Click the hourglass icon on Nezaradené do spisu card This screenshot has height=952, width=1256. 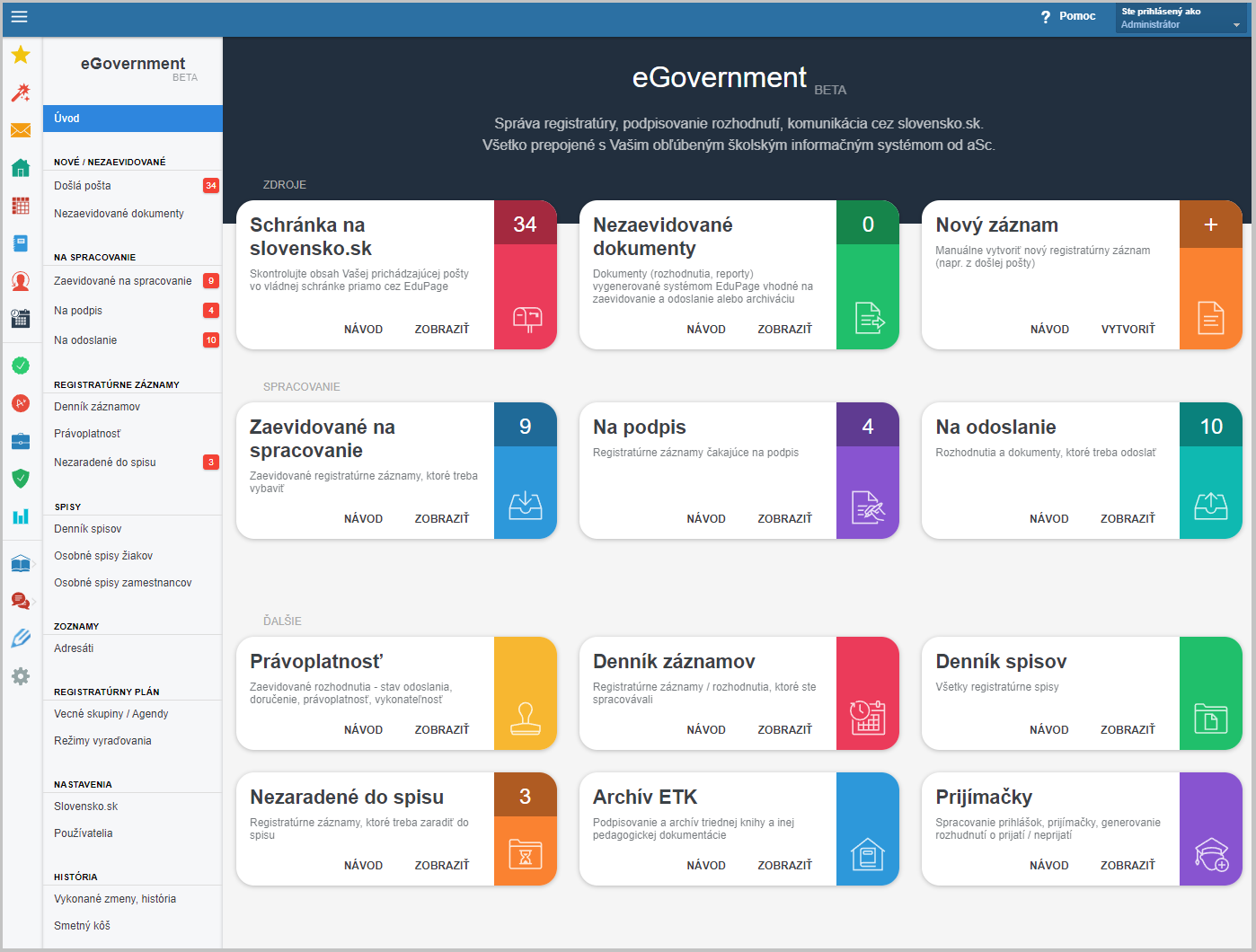tap(526, 853)
